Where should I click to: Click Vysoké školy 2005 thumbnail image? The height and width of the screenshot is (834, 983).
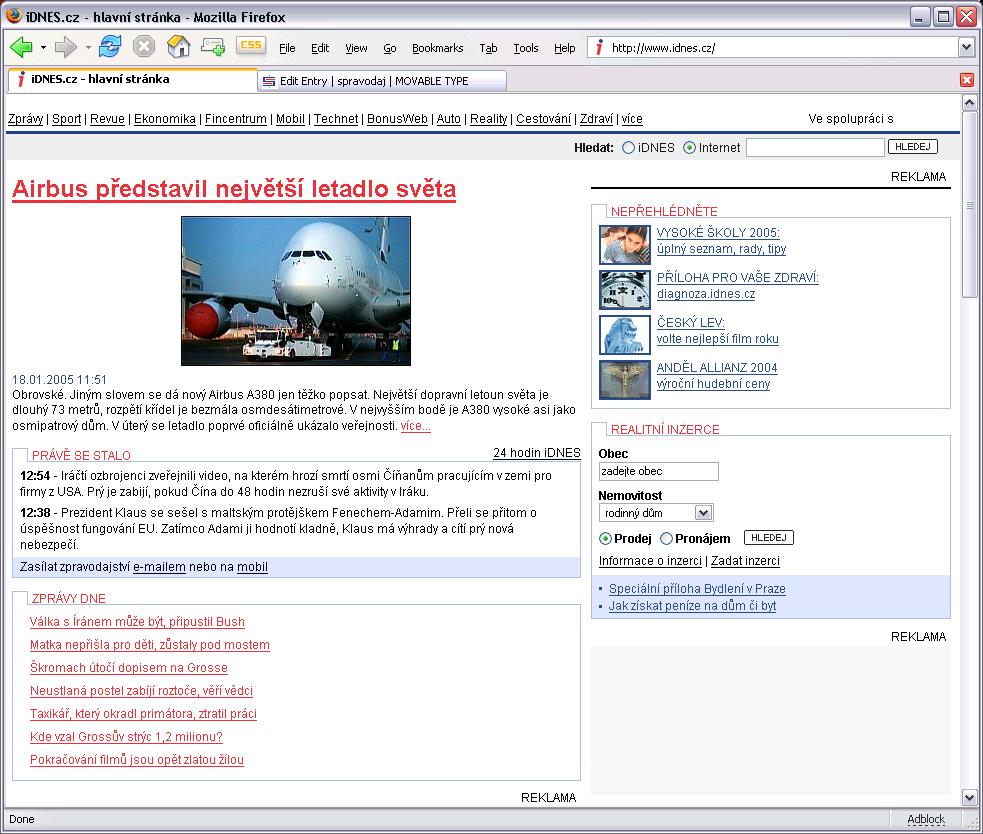point(624,245)
